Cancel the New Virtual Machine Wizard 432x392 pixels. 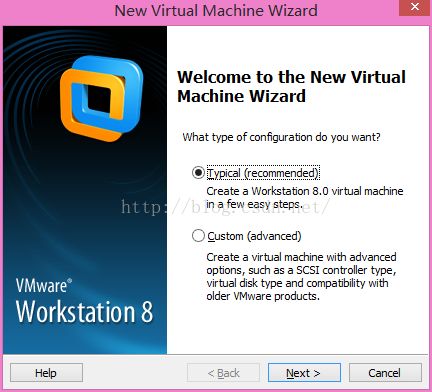385,373
